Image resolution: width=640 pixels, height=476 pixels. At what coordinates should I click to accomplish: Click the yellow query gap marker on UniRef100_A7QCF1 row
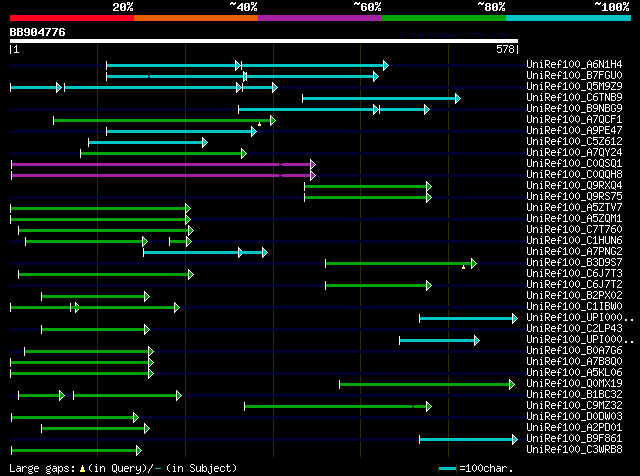pos(259,124)
